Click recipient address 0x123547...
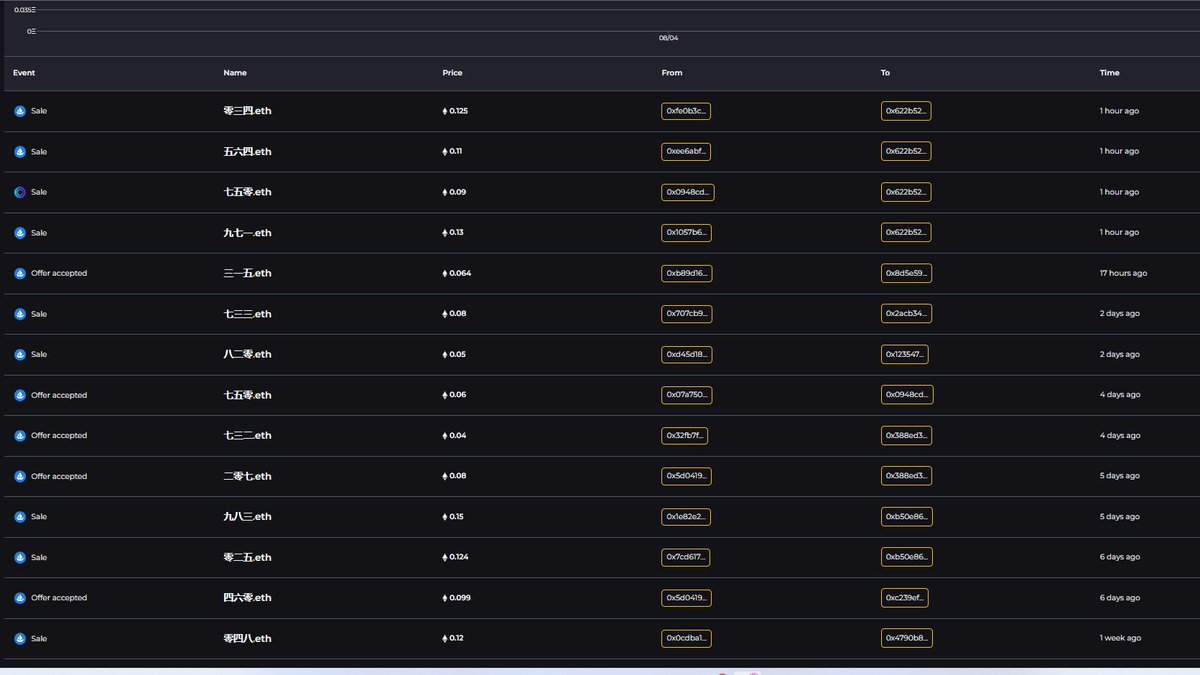 pos(905,354)
